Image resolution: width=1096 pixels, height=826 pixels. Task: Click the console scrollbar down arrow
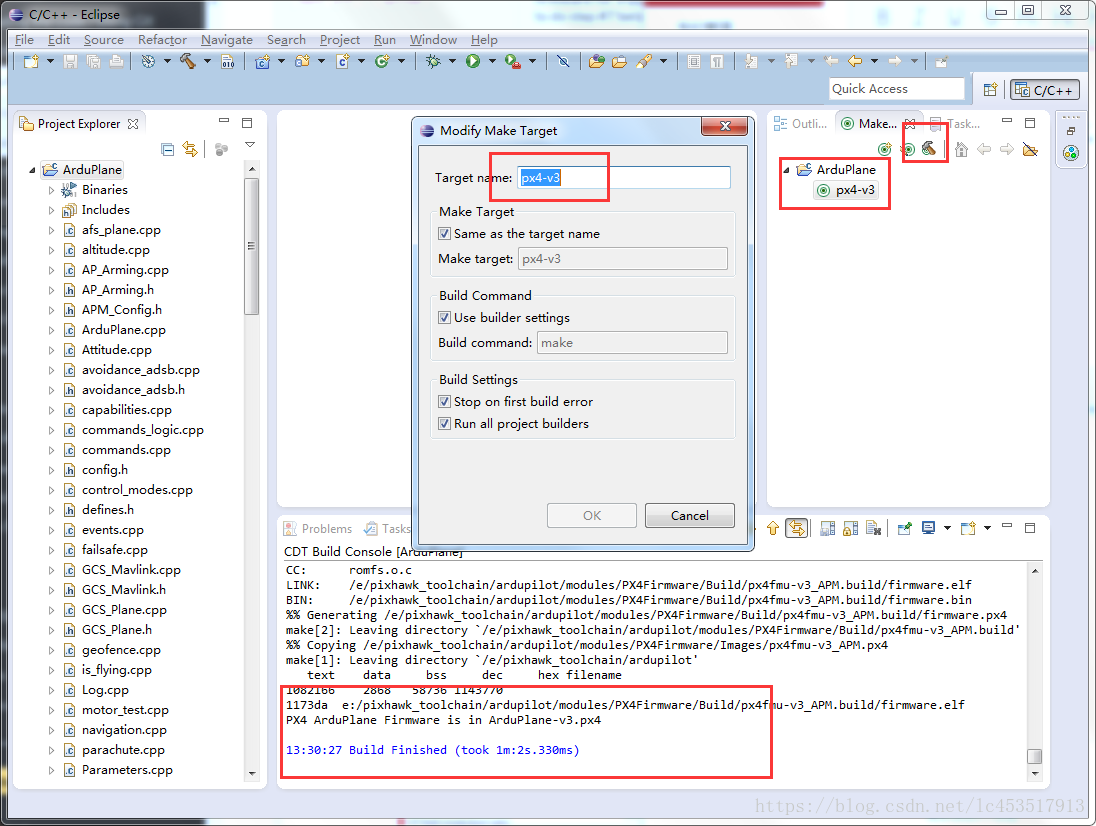point(1034,774)
